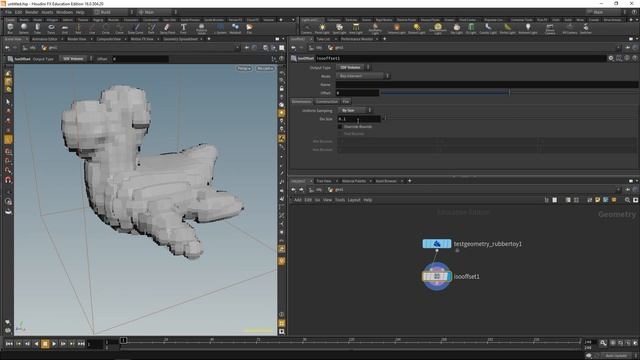The image size is (640, 360).
Task: Click the Div Size input field
Action: coord(359,119)
